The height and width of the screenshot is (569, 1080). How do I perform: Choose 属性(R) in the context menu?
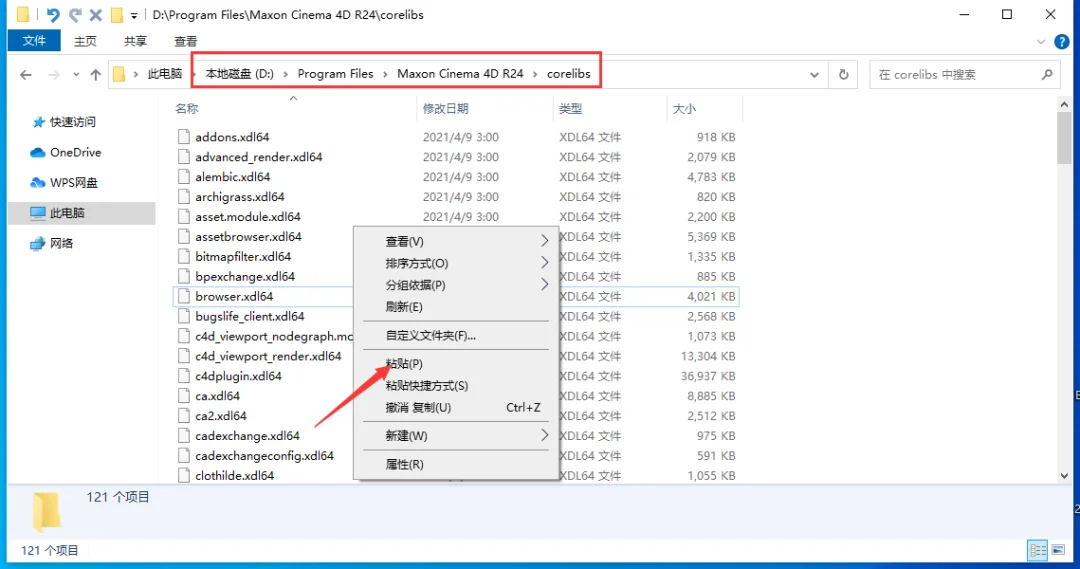pyautogui.click(x=456, y=465)
